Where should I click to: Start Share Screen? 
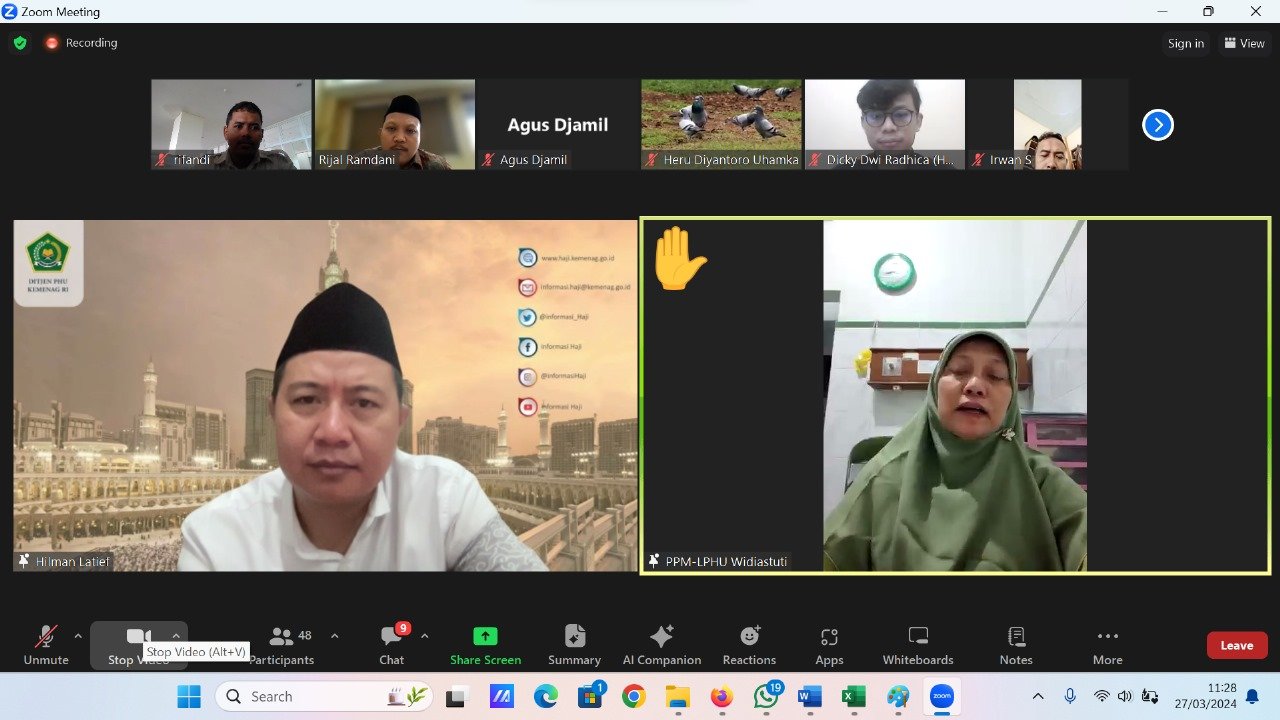click(485, 645)
